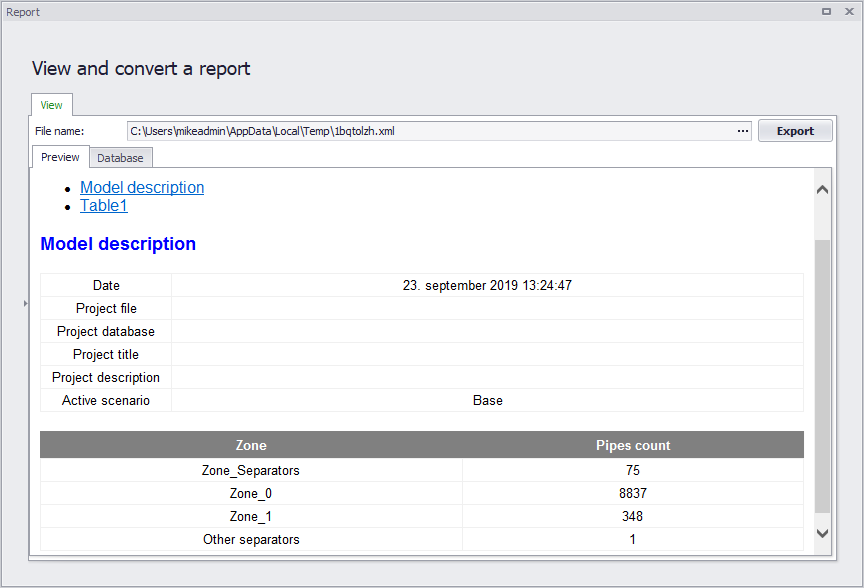Click the vertical scrollbar thumb in preview

822,376
